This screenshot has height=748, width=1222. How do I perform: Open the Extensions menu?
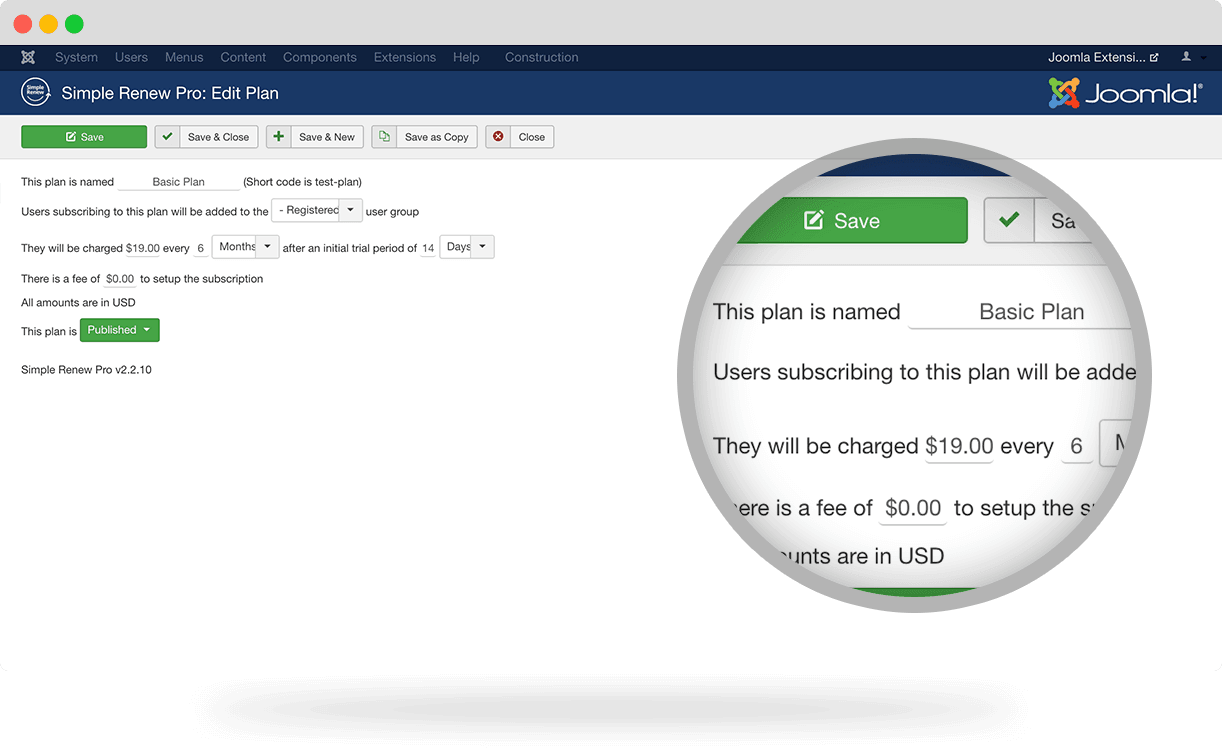[405, 57]
